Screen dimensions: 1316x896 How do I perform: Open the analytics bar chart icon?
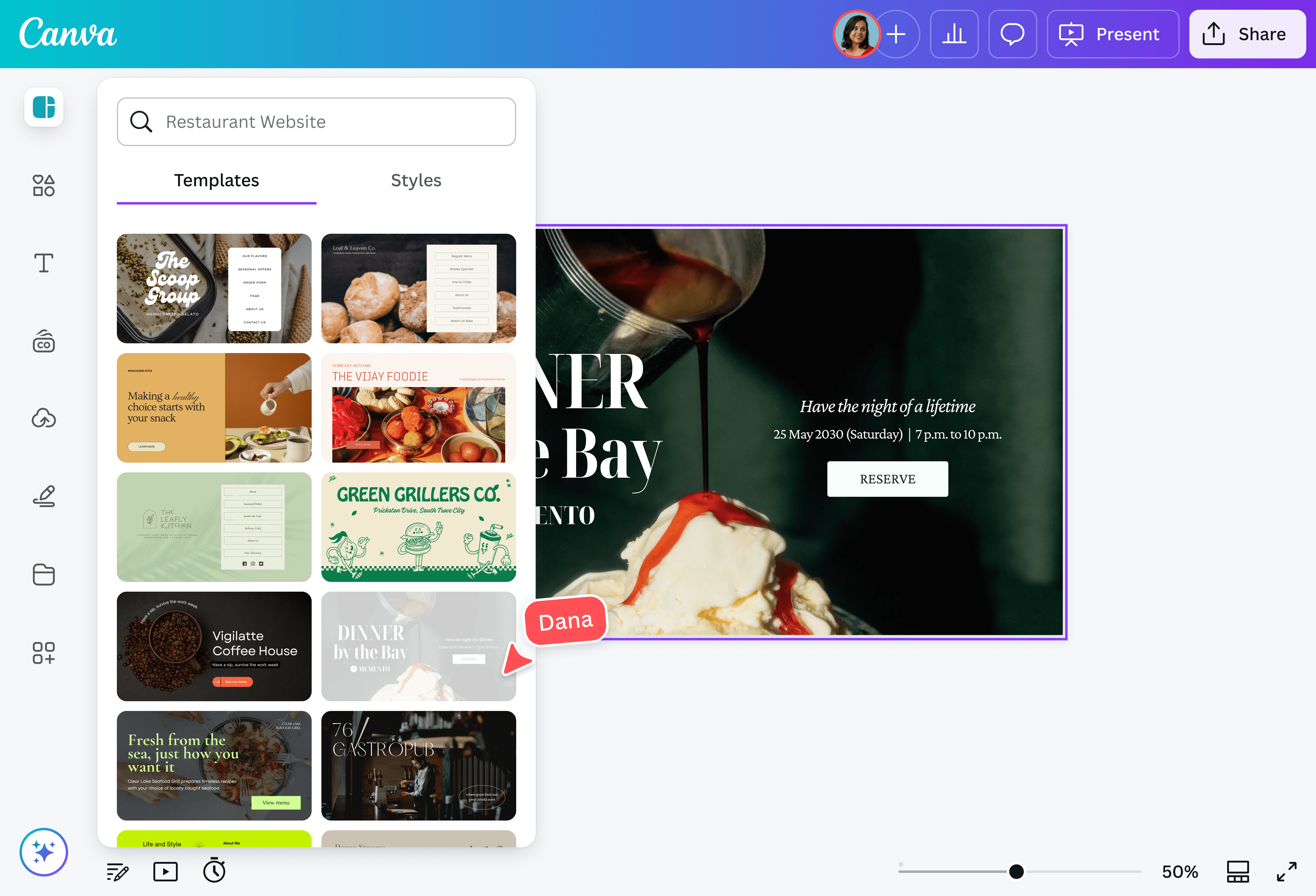(954, 34)
